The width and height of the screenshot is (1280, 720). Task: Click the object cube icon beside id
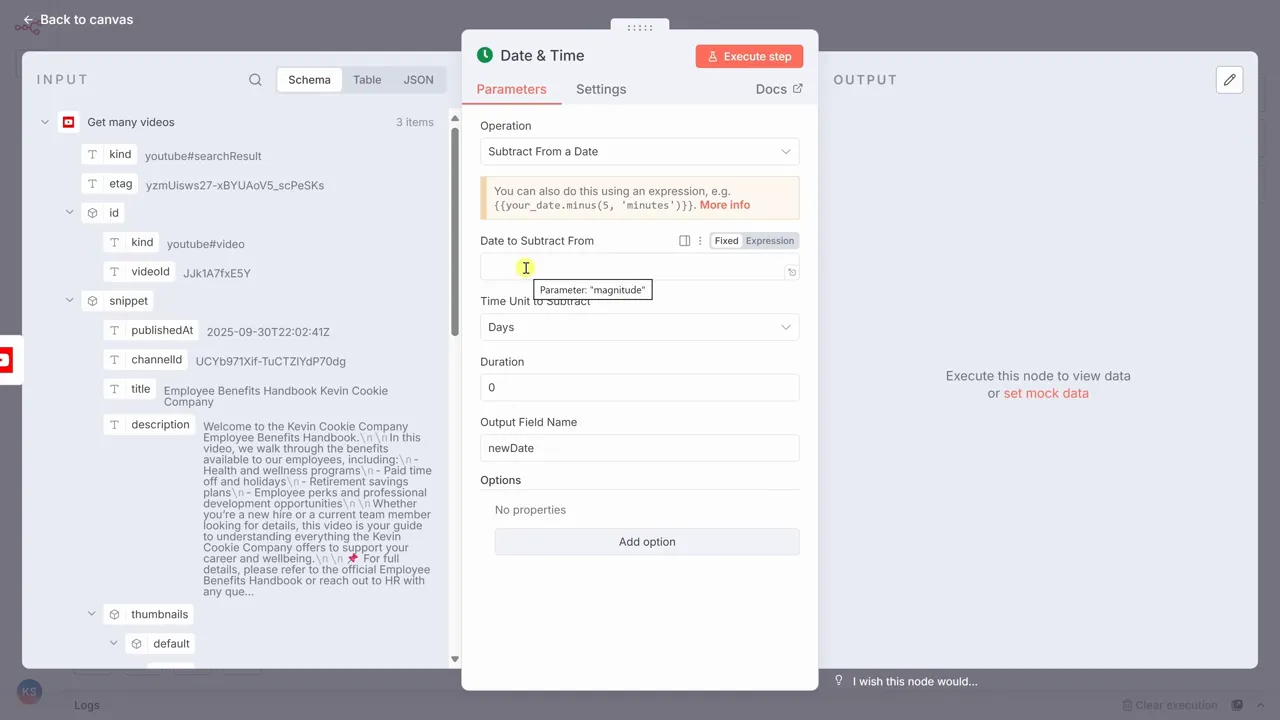[x=92, y=213]
